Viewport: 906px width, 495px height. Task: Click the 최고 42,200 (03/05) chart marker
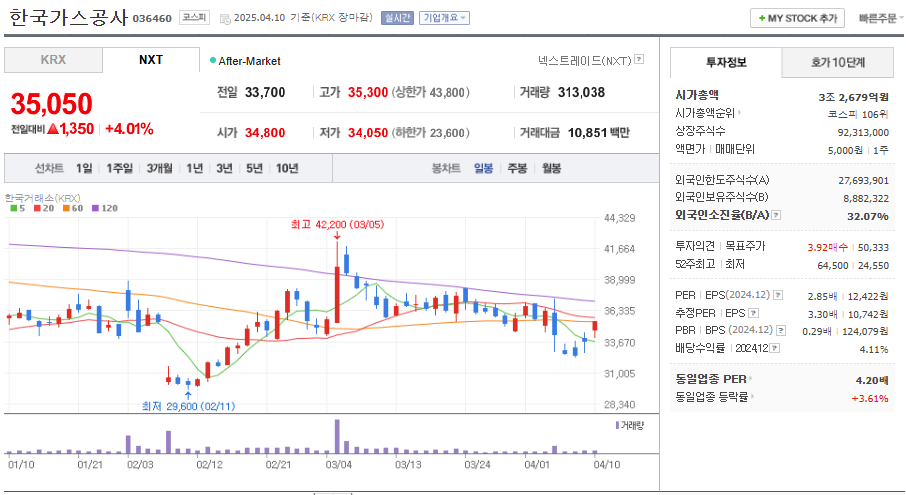(337, 224)
